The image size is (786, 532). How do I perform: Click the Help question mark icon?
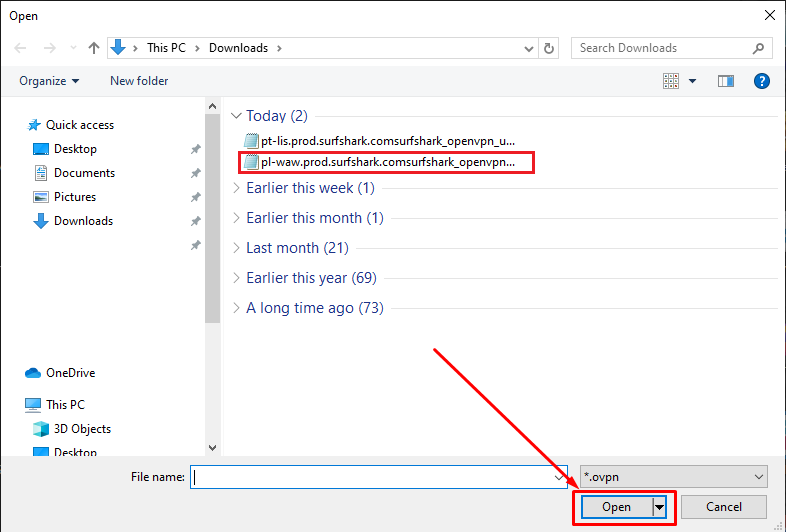(x=761, y=81)
